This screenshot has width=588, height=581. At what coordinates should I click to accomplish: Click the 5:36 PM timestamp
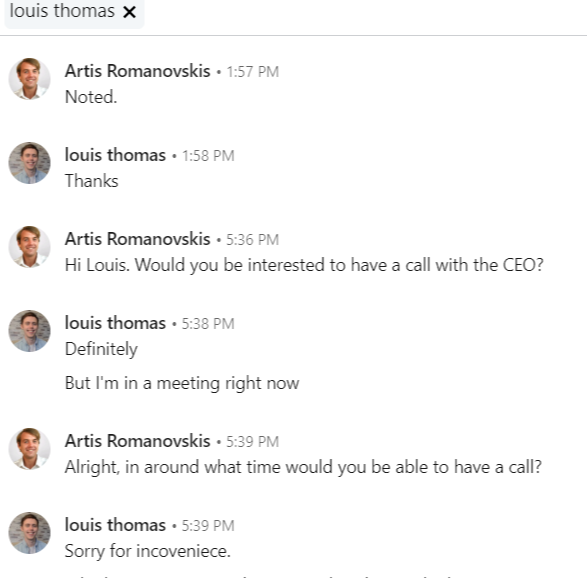[252, 240]
